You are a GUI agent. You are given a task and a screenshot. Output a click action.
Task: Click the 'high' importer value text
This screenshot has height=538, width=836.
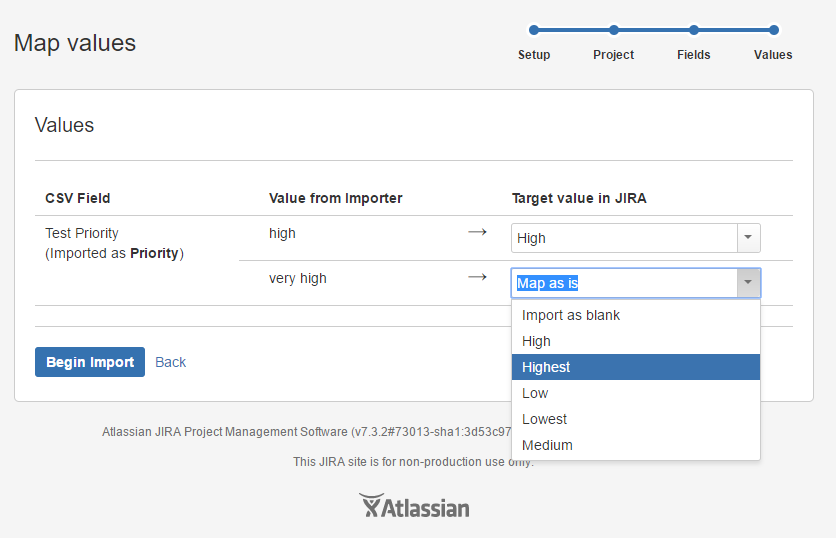(282, 234)
